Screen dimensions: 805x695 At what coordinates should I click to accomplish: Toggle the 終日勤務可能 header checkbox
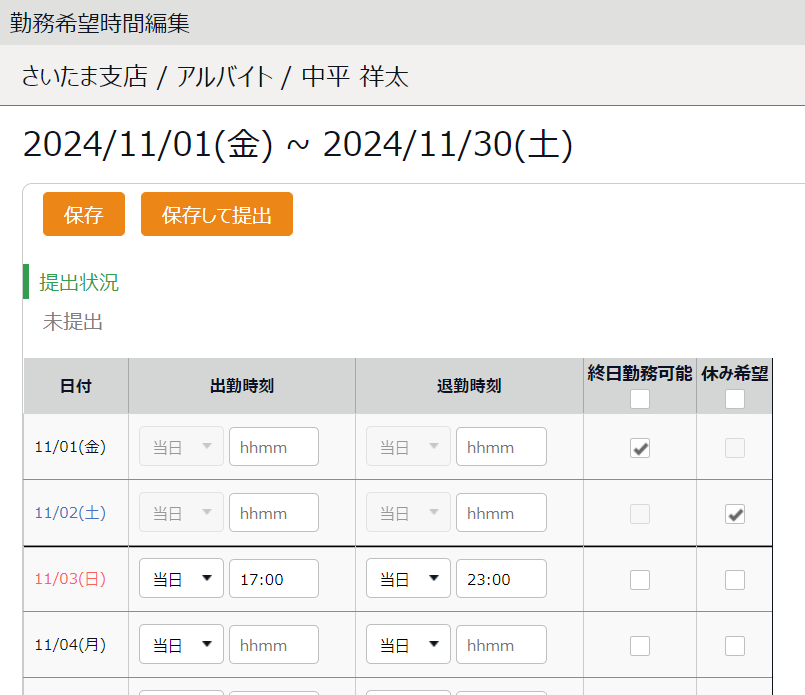(640, 399)
